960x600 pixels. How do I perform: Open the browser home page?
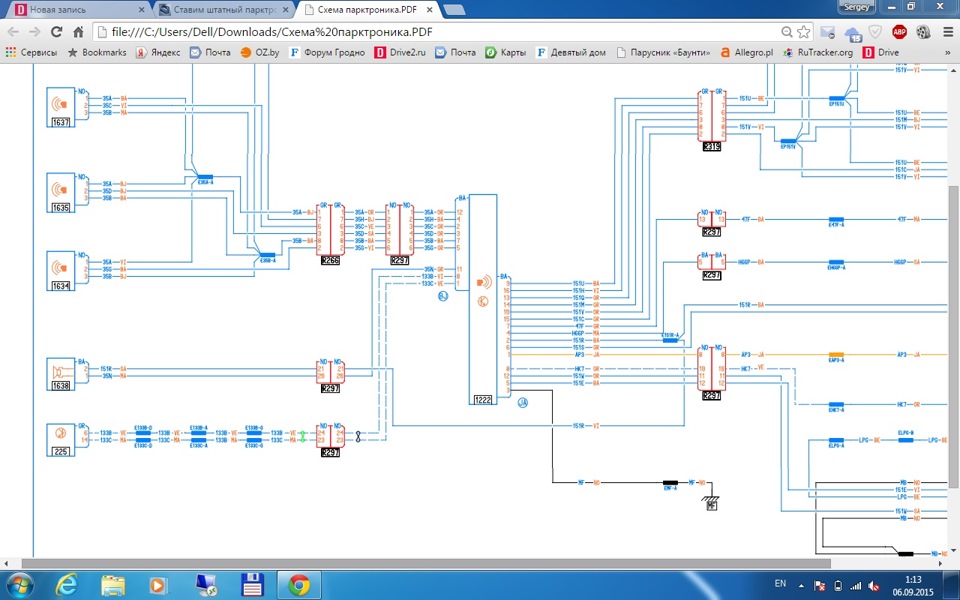[x=78, y=32]
